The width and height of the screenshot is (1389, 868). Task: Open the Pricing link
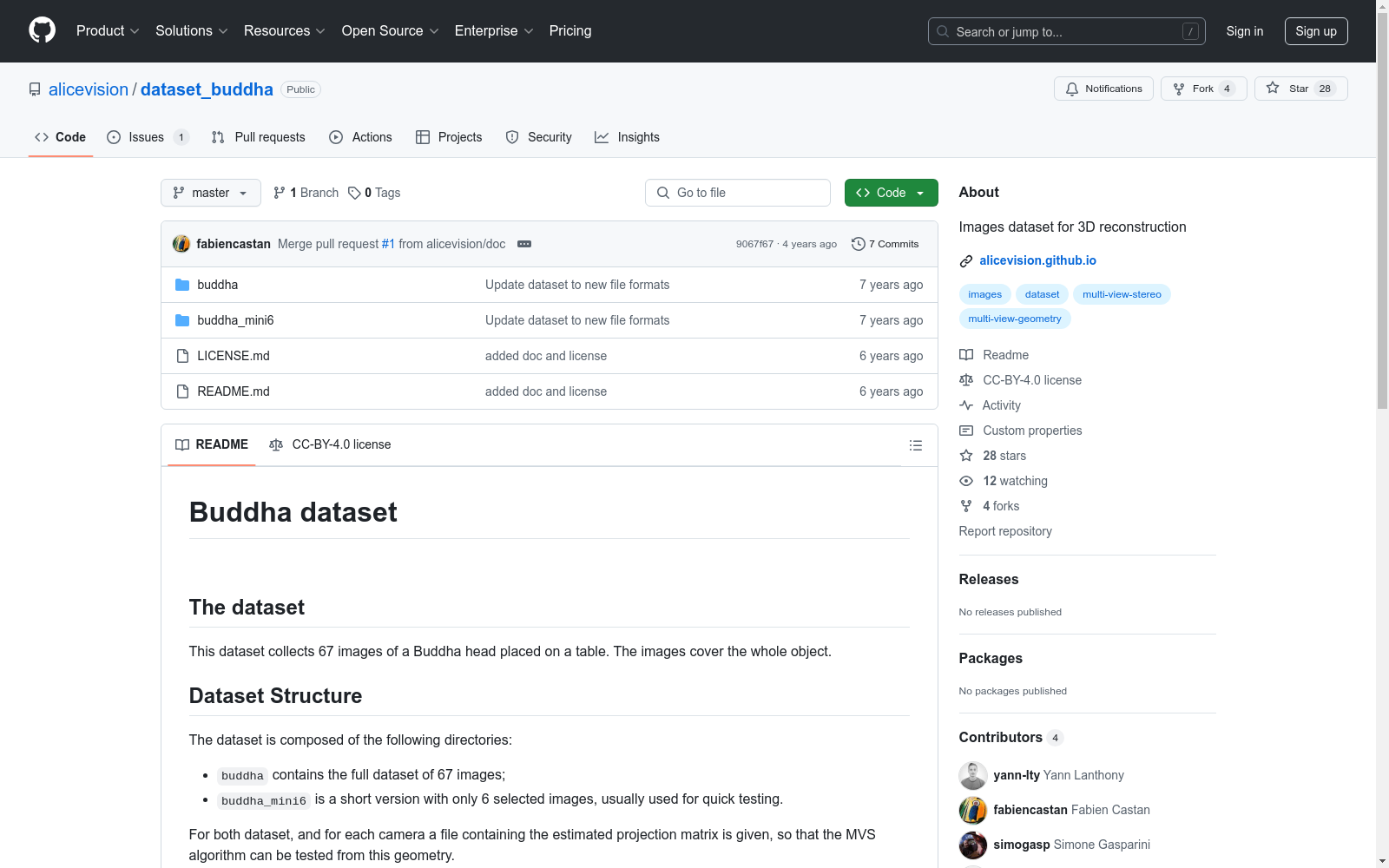point(570,30)
